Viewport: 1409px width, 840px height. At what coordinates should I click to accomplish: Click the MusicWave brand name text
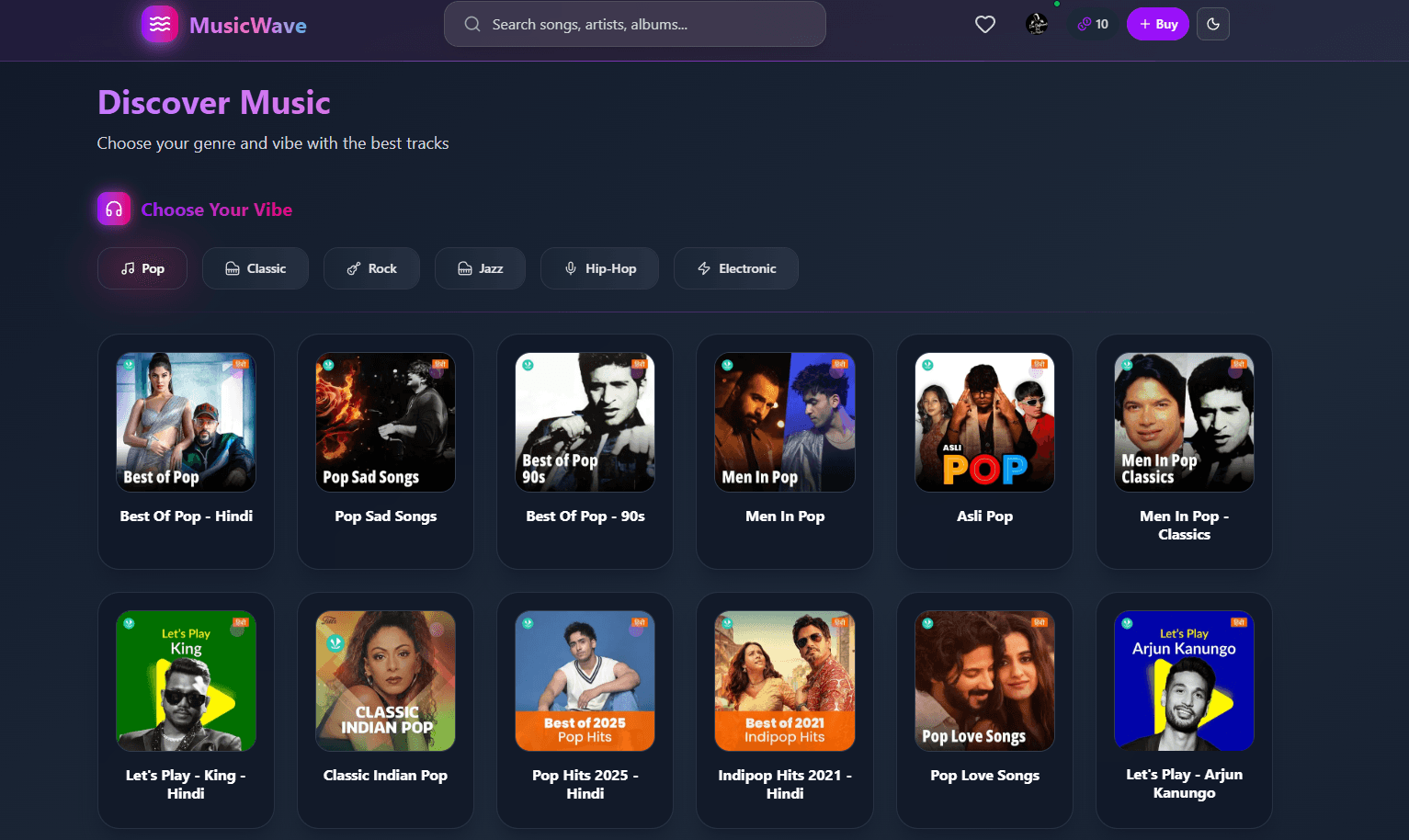coord(248,26)
